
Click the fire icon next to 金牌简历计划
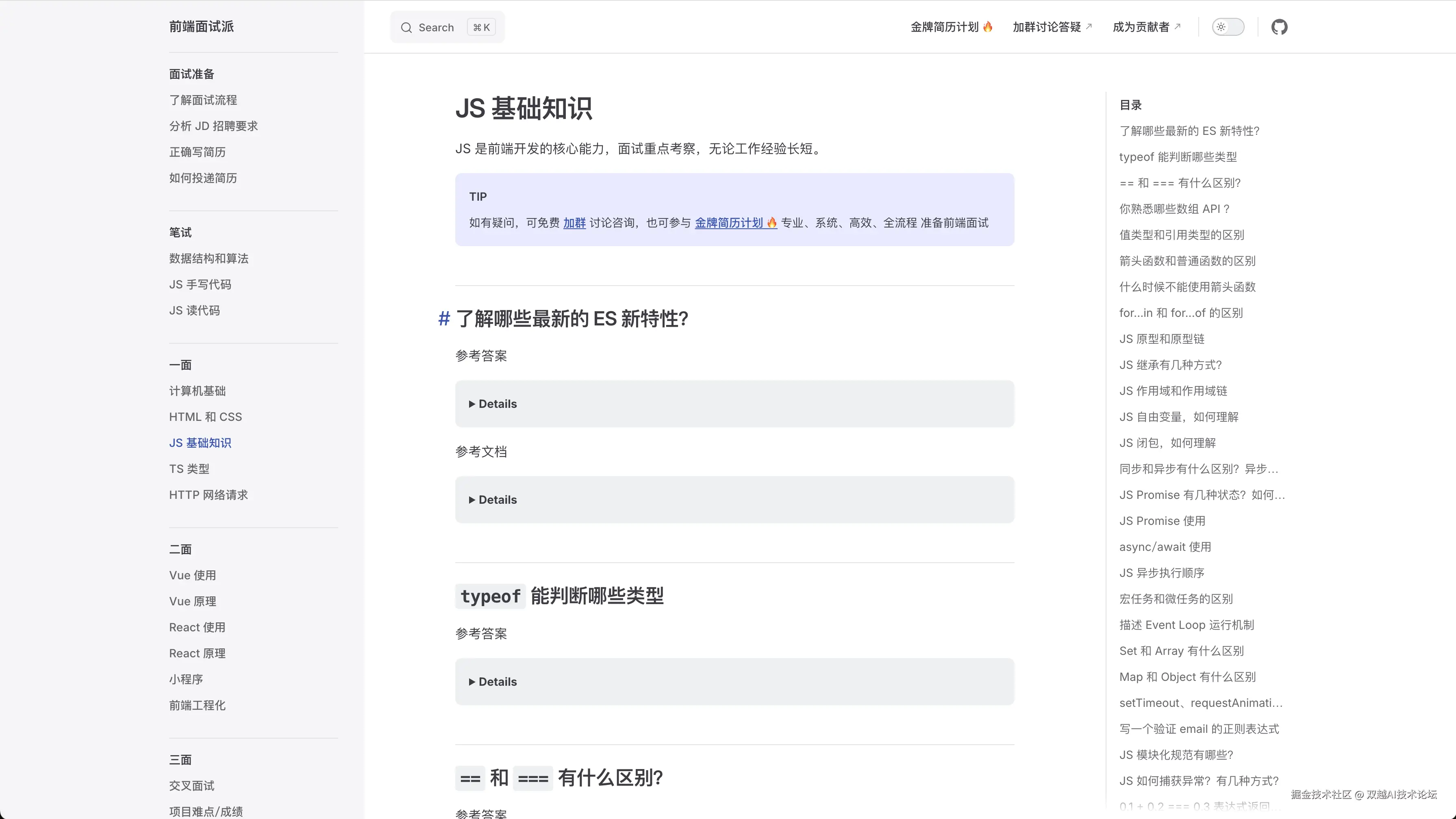[x=987, y=26]
